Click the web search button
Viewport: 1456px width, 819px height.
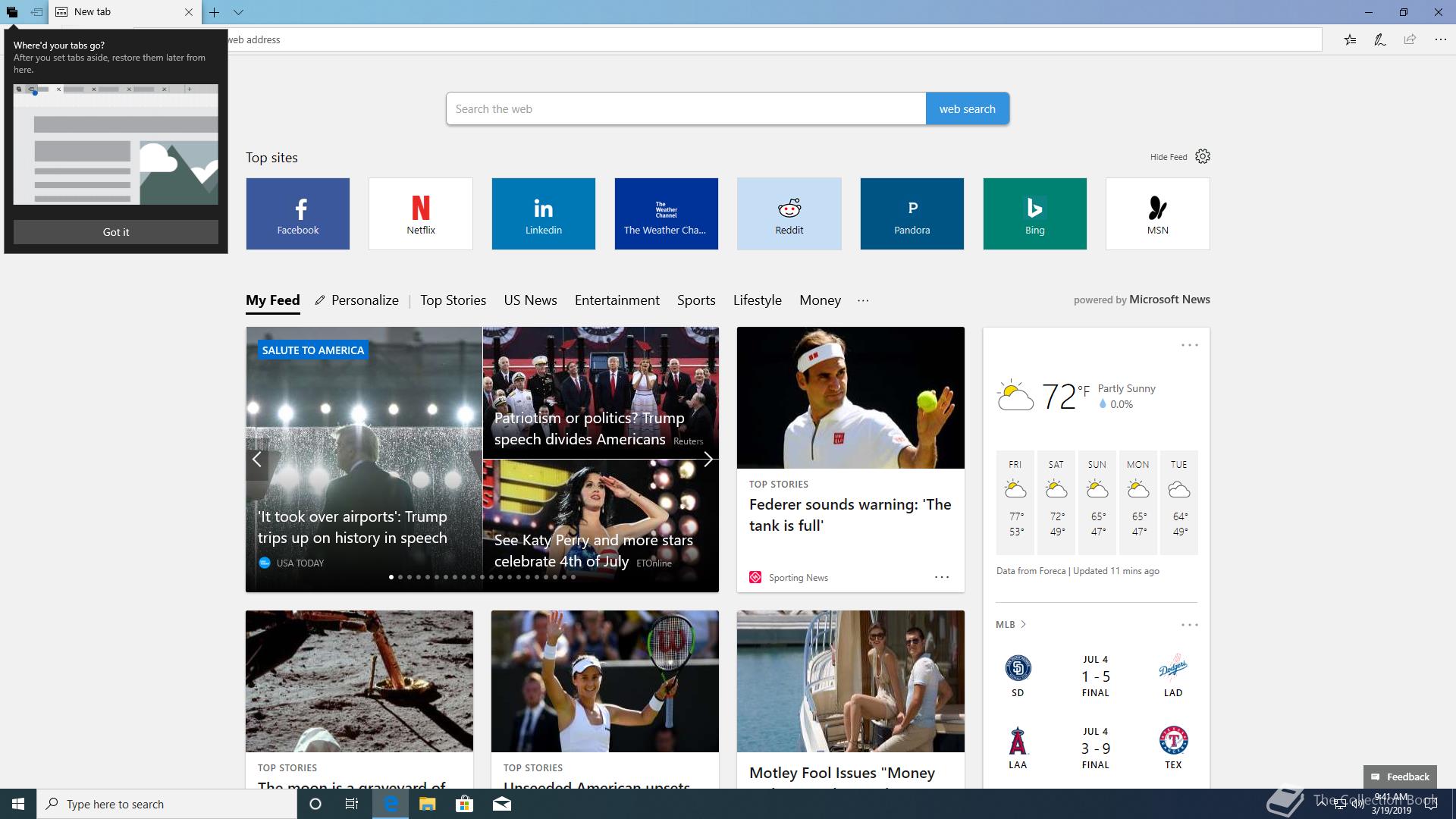pyautogui.click(x=968, y=108)
